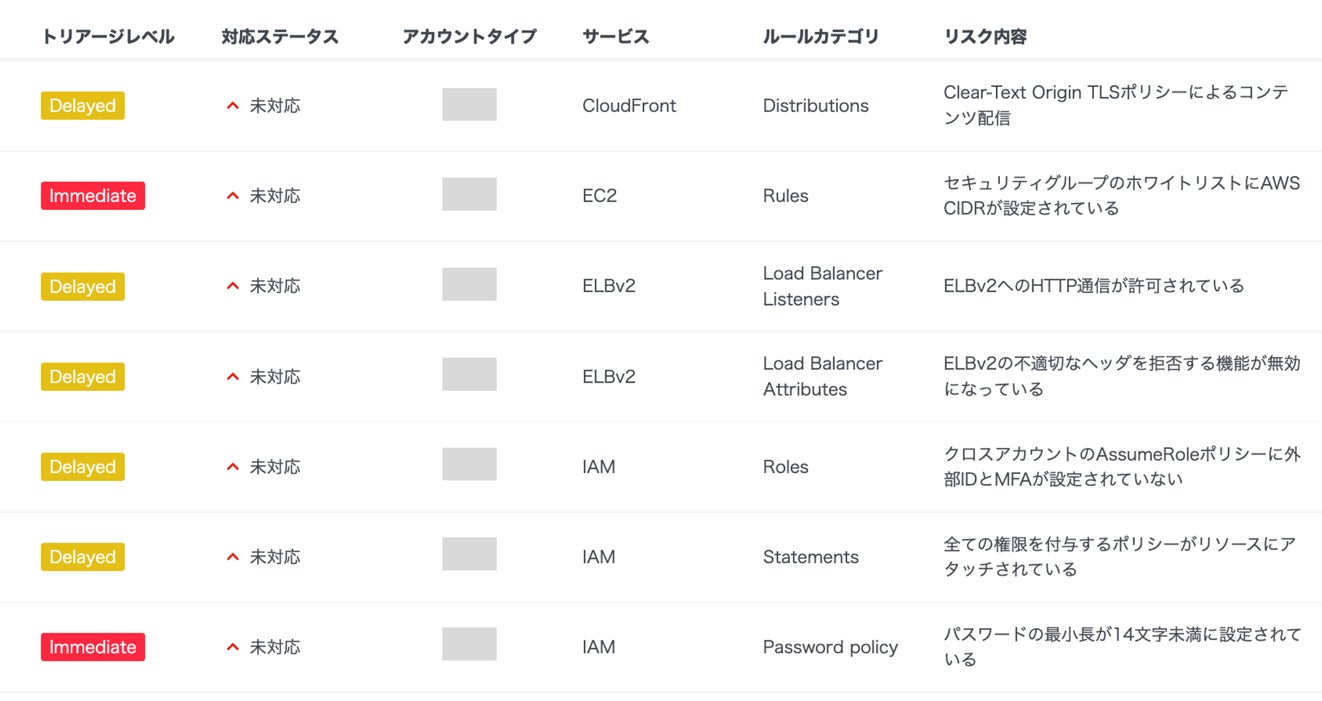Screen dimensions: 1322x701
Task: Sort by トリアージレベル column header
Action: [x=108, y=37]
